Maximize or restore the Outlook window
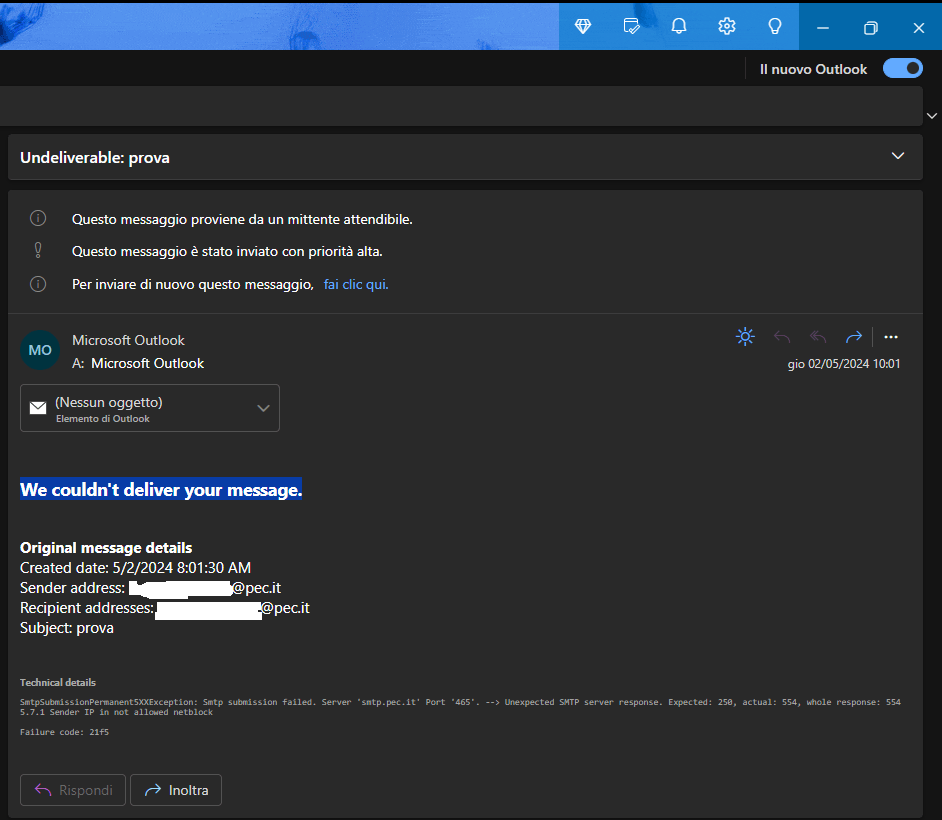 871,28
